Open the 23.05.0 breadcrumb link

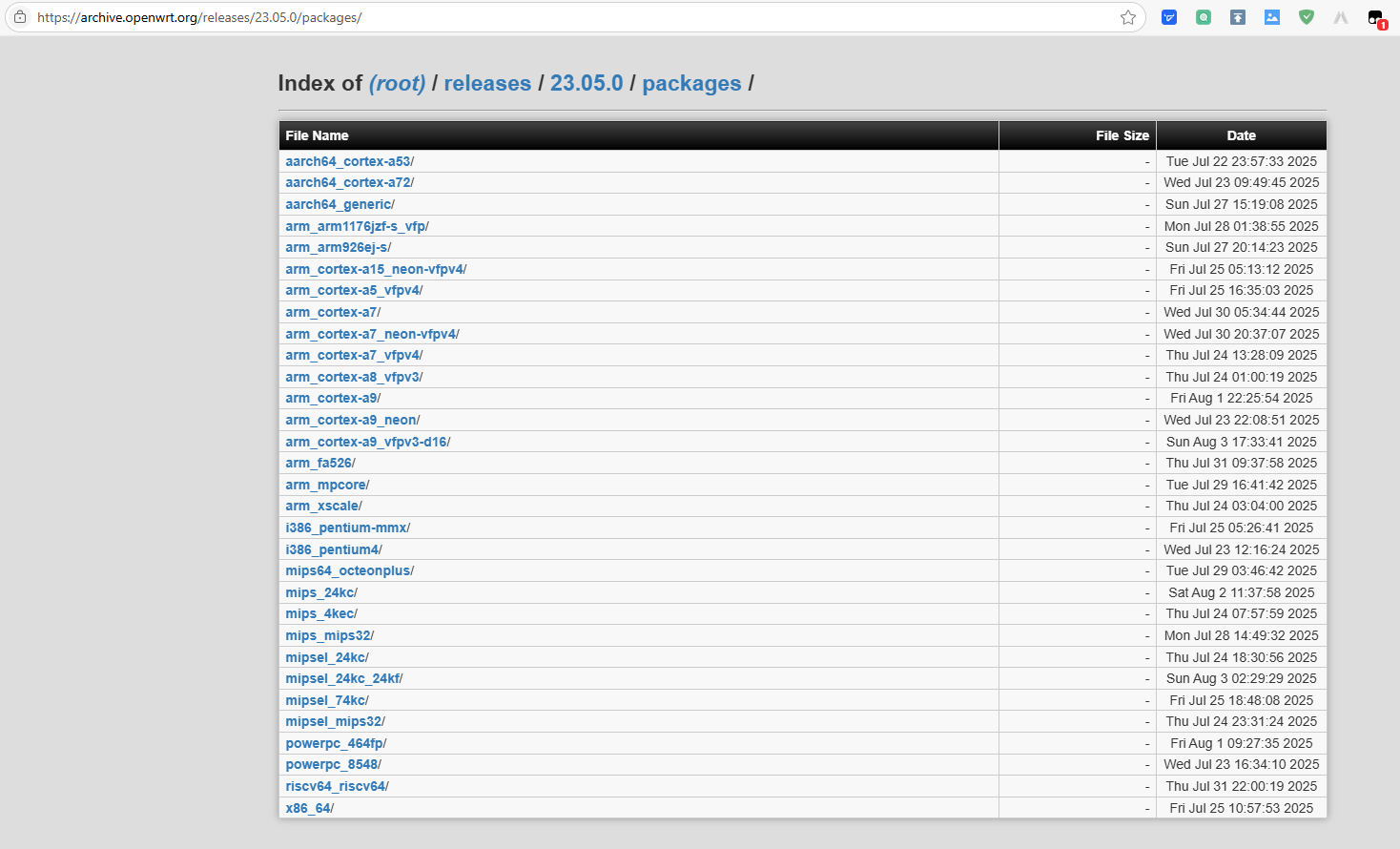point(587,84)
